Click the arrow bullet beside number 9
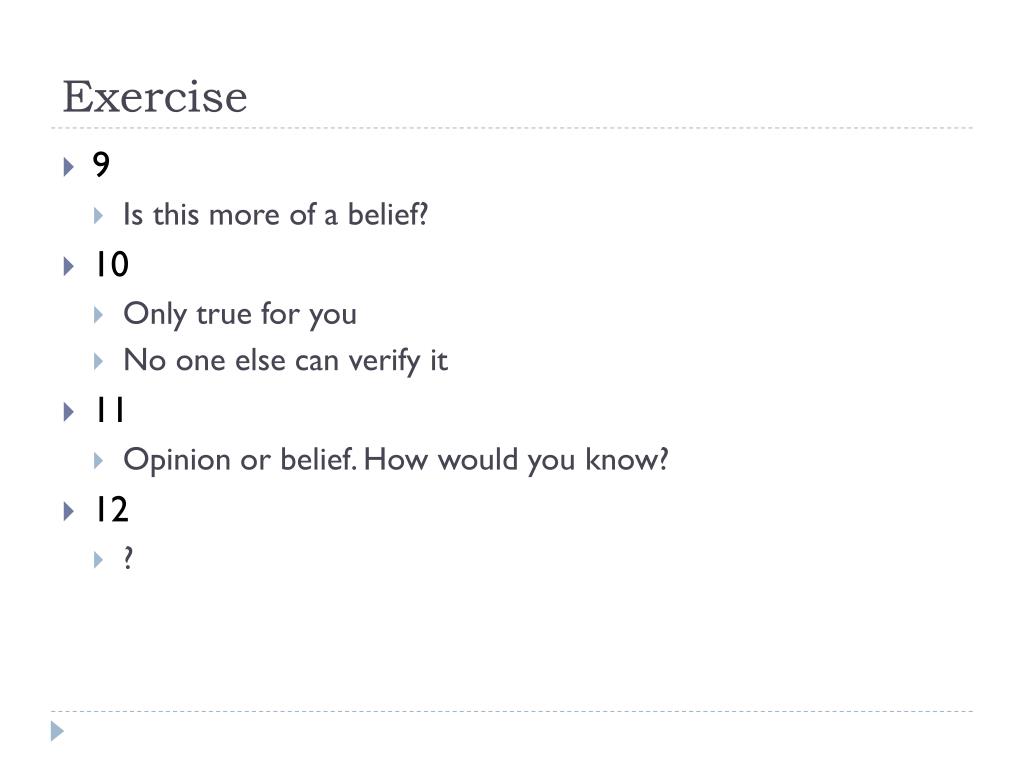 point(69,167)
